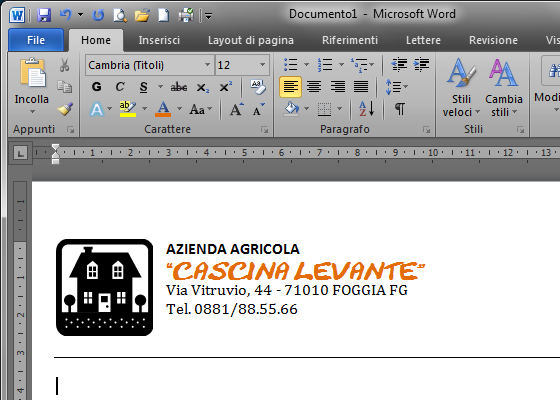Screen dimensions: 560x400
Task: Increase paragraph indent icon
Action: 421,65
